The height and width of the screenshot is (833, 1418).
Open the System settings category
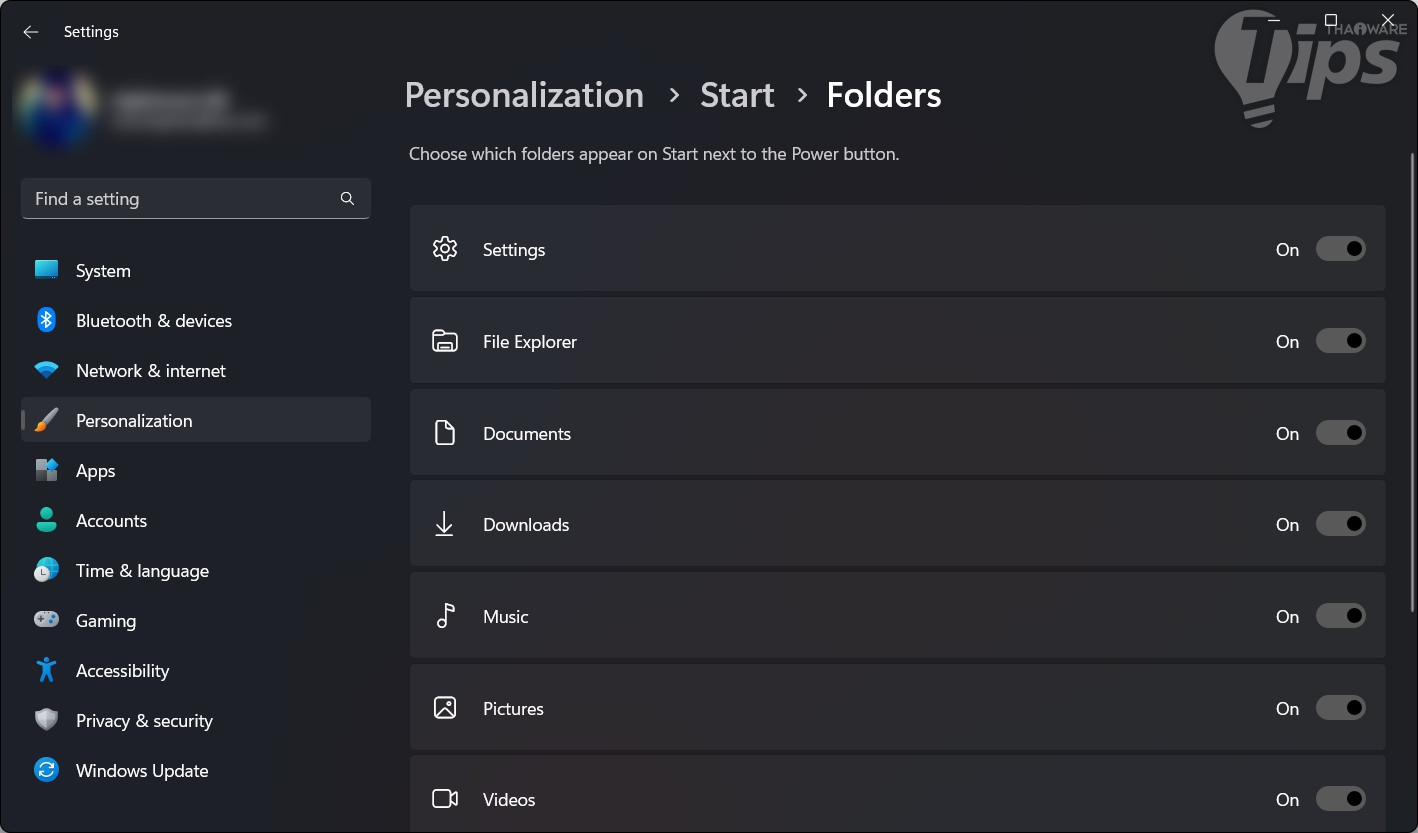[x=103, y=271]
